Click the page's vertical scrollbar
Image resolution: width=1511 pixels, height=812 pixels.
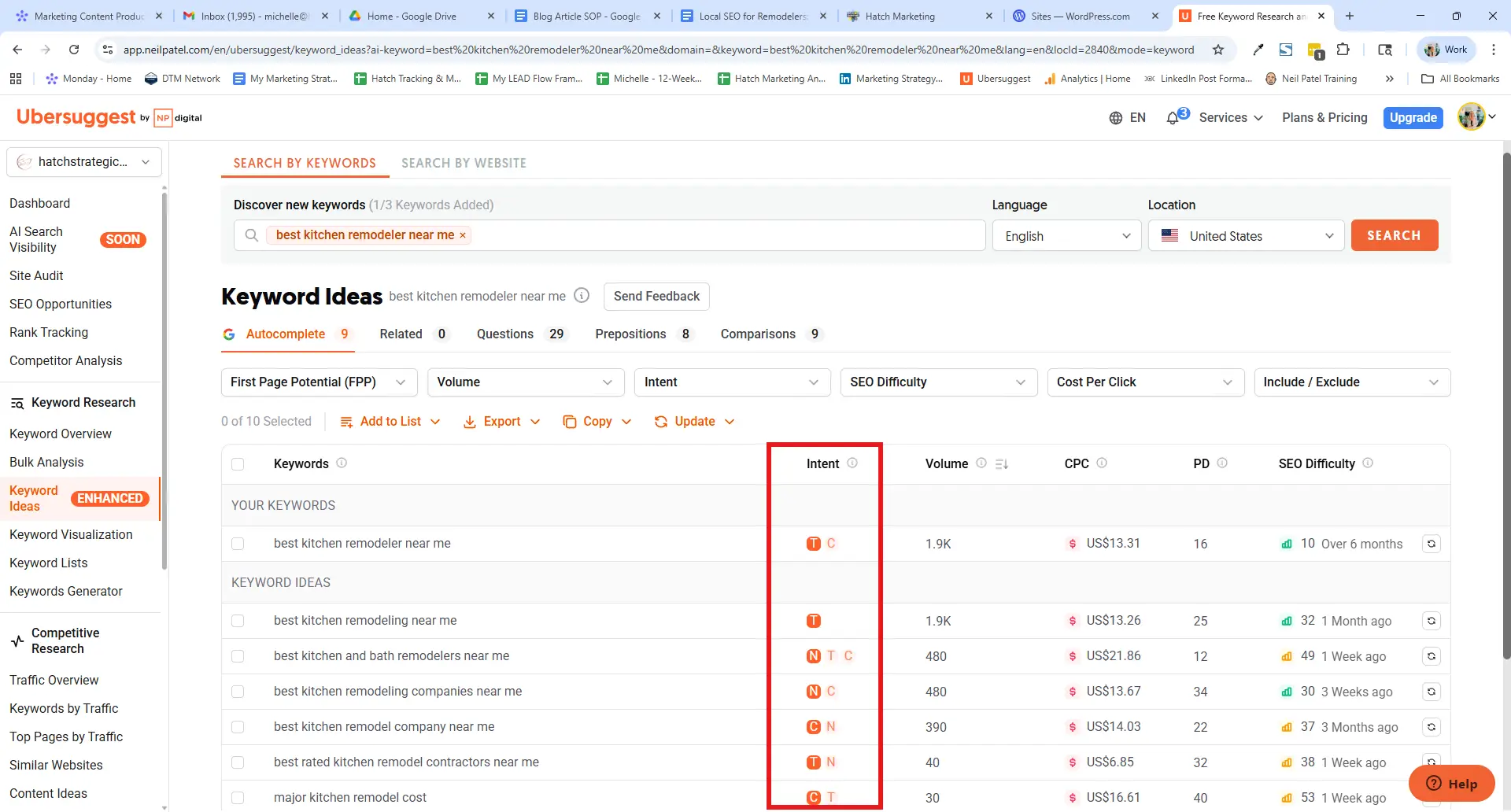click(x=1505, y=393)
